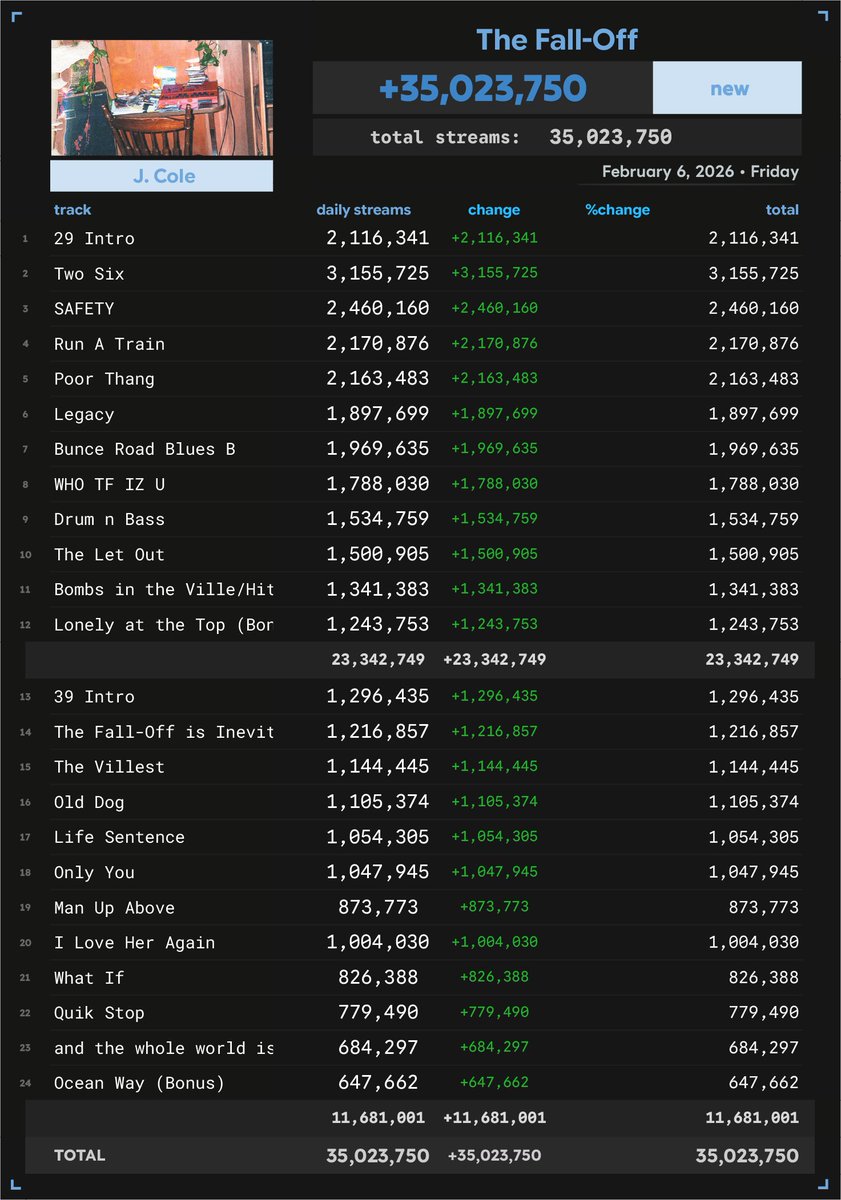The width and height of the screenshot is (841, 1200).
Task: Click the 'track' column header
Action: click(72, 210)
